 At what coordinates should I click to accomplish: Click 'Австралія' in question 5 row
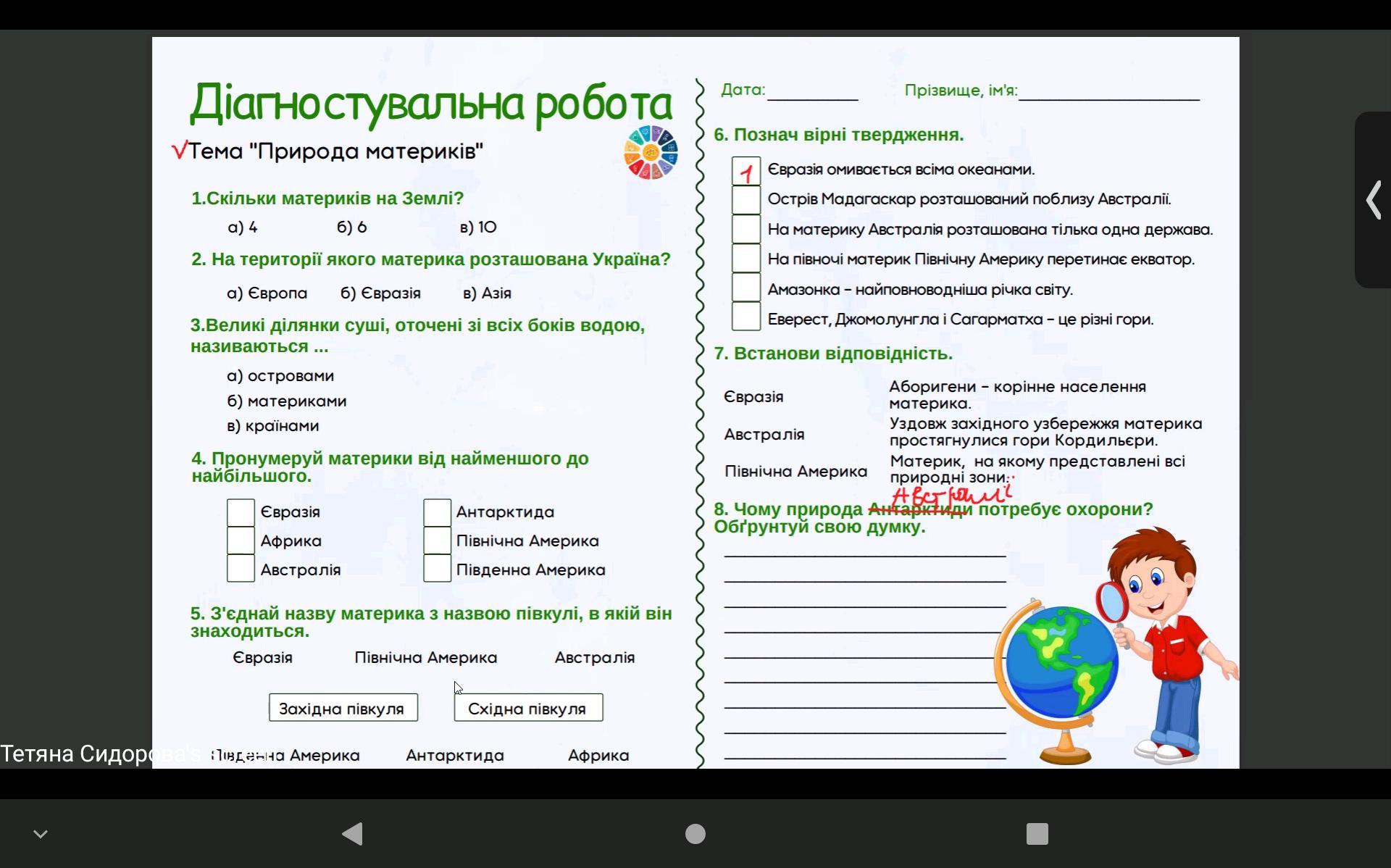tap(595, 658)
